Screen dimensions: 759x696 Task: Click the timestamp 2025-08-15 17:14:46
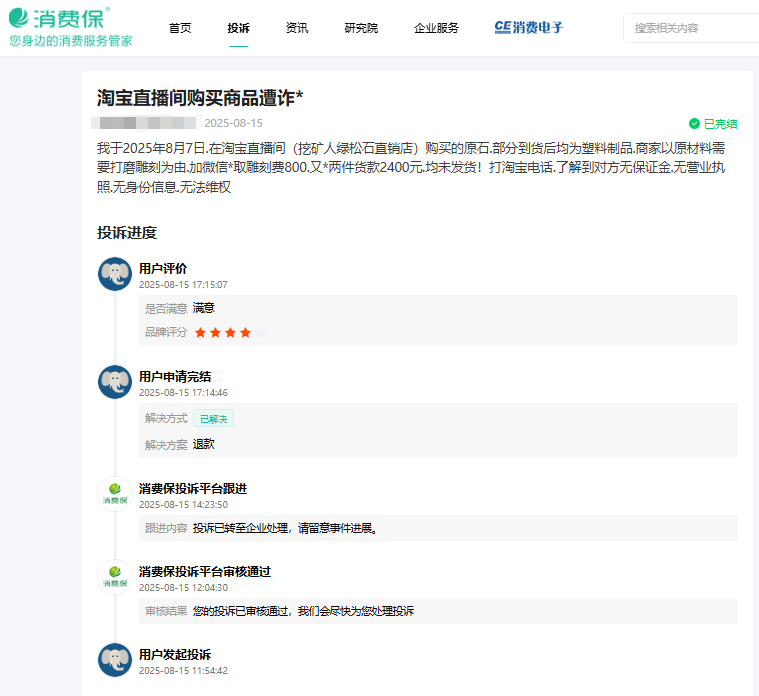click(183, 393)
